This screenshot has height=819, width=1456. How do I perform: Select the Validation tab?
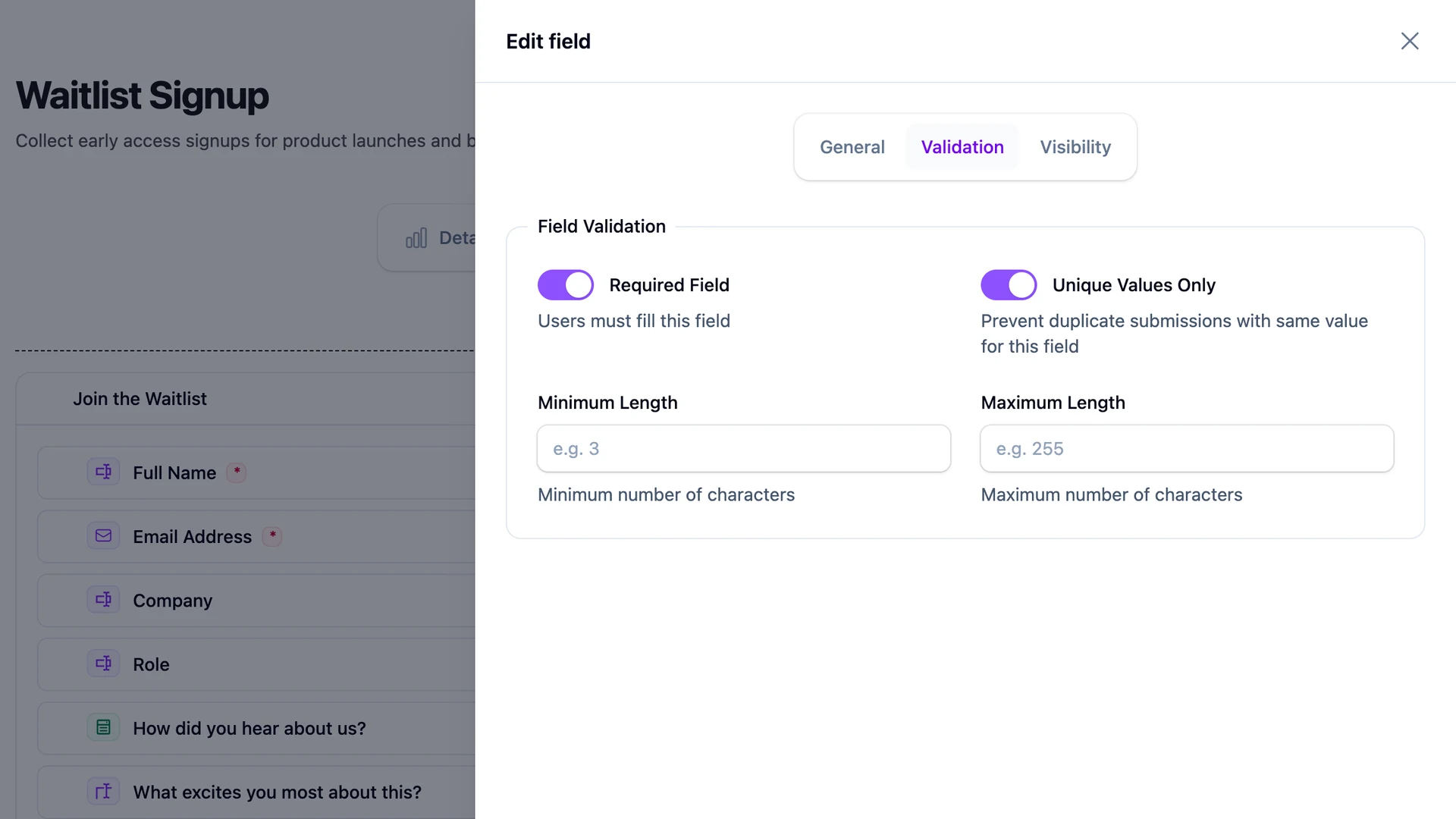point(962,147)
